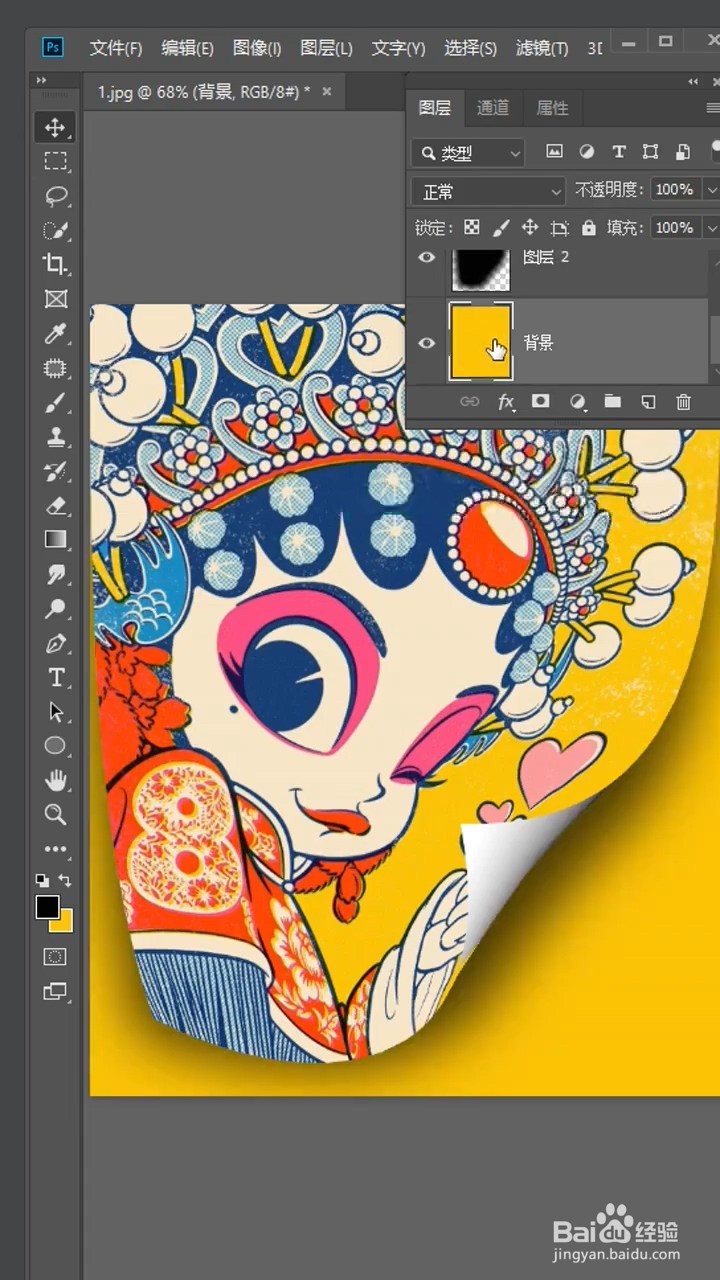720x1280 pixels.
Task: Reset default foreground and background colors
Action: coord(42,881)
